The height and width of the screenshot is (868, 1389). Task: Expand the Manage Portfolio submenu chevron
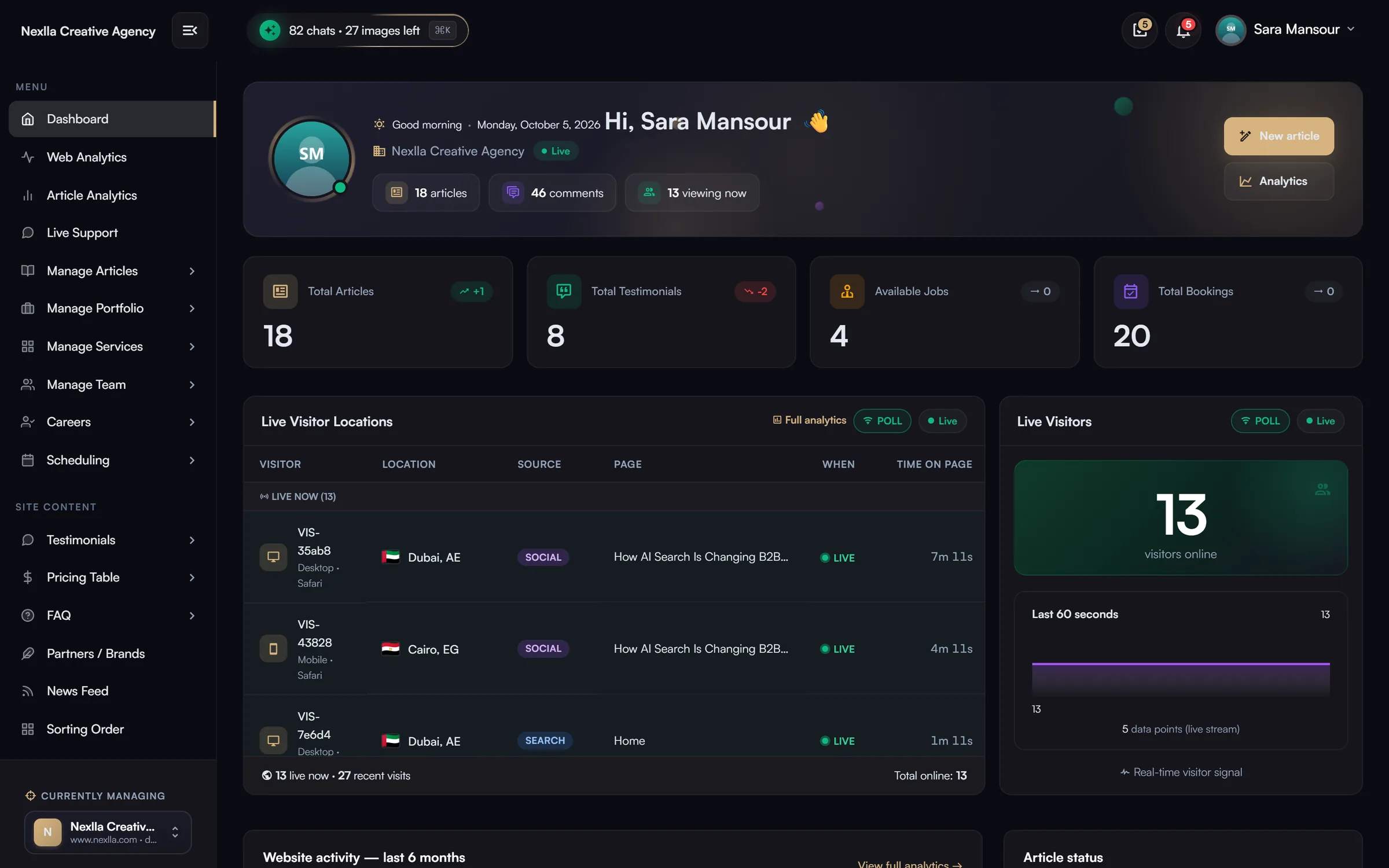(192, 308)
